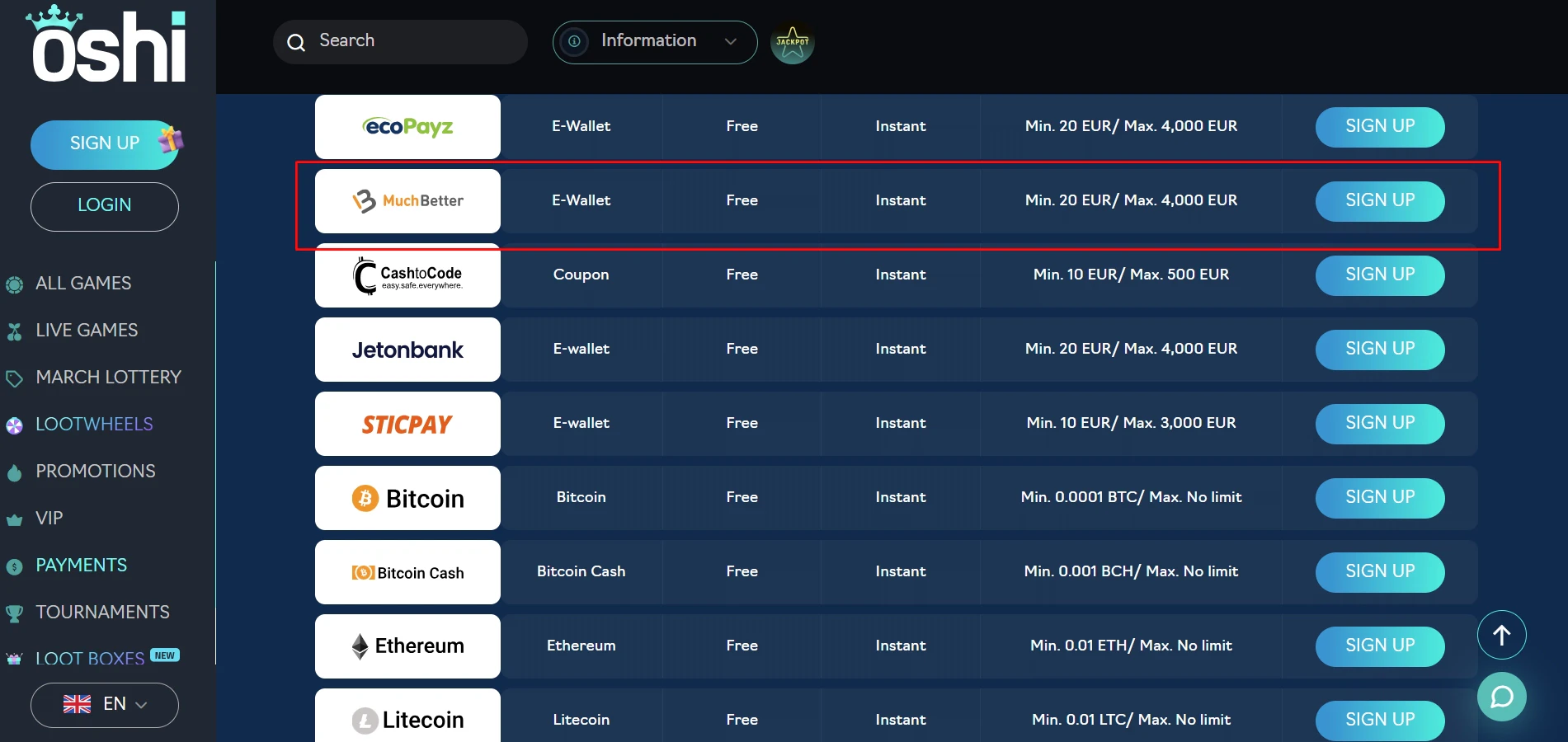
Task: Click the Live Games sidebar icon
Action: coord(15,331)
